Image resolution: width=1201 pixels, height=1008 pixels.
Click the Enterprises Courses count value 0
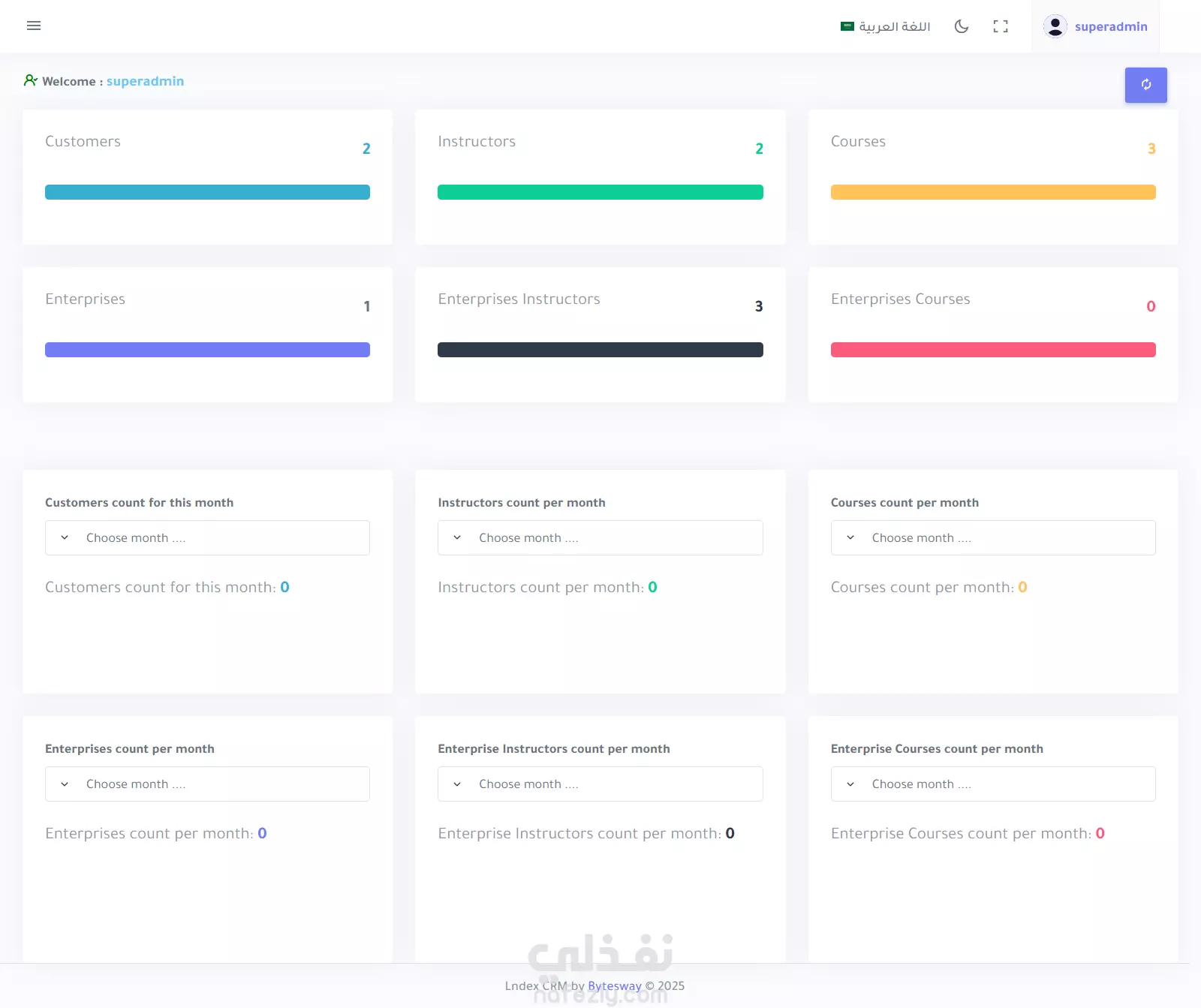pyautogui.click(x=1151, y=306)
